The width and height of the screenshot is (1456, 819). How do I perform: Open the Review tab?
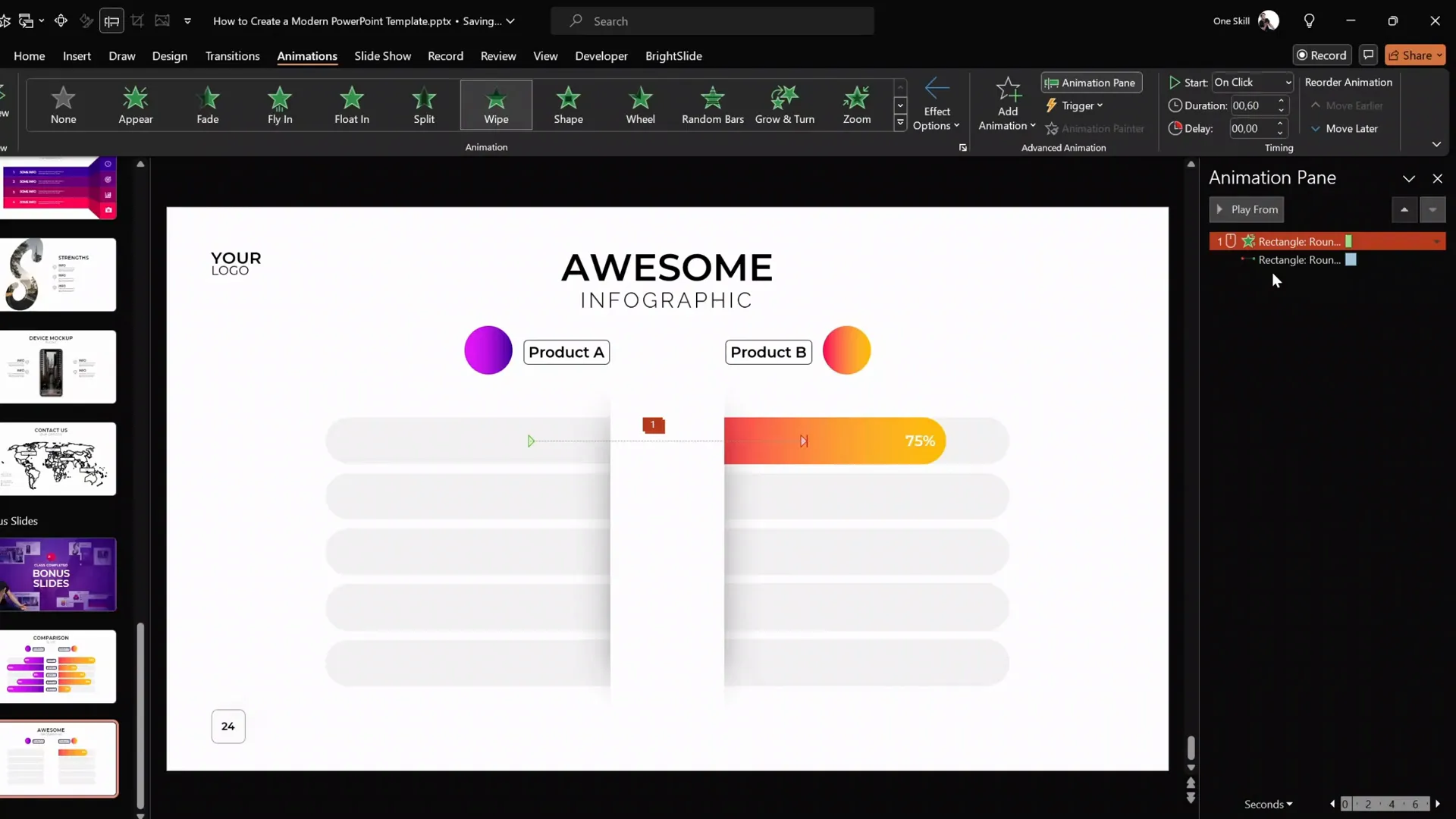[x=498, y=56]
